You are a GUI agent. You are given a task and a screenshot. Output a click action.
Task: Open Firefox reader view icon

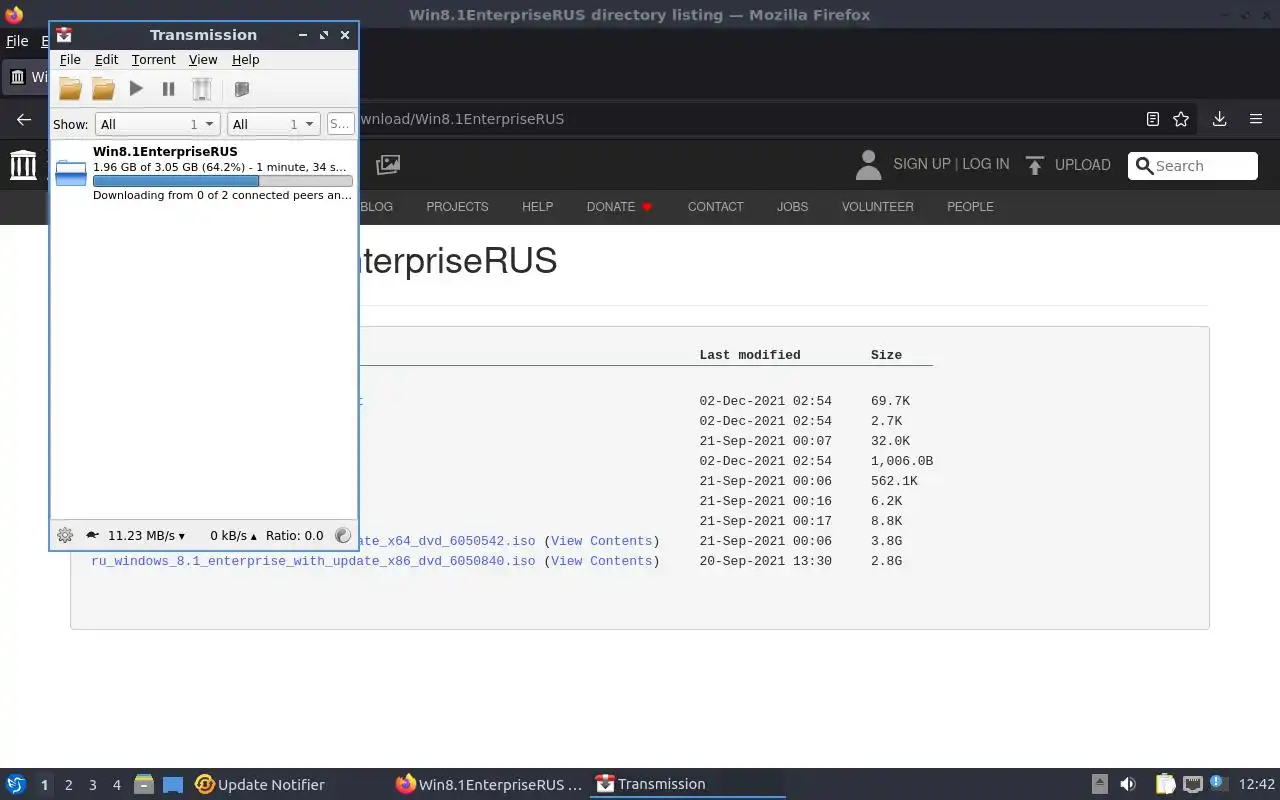click(1153, 119)
